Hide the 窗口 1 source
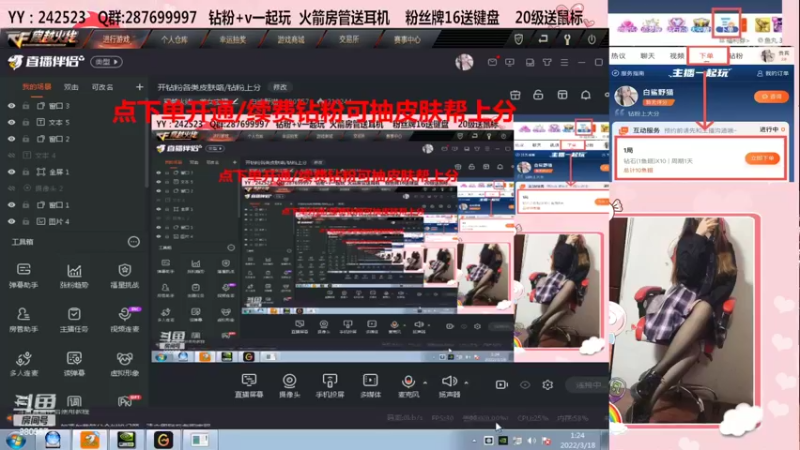The height and width of the screenshot is (450, 800). [11, 205]
